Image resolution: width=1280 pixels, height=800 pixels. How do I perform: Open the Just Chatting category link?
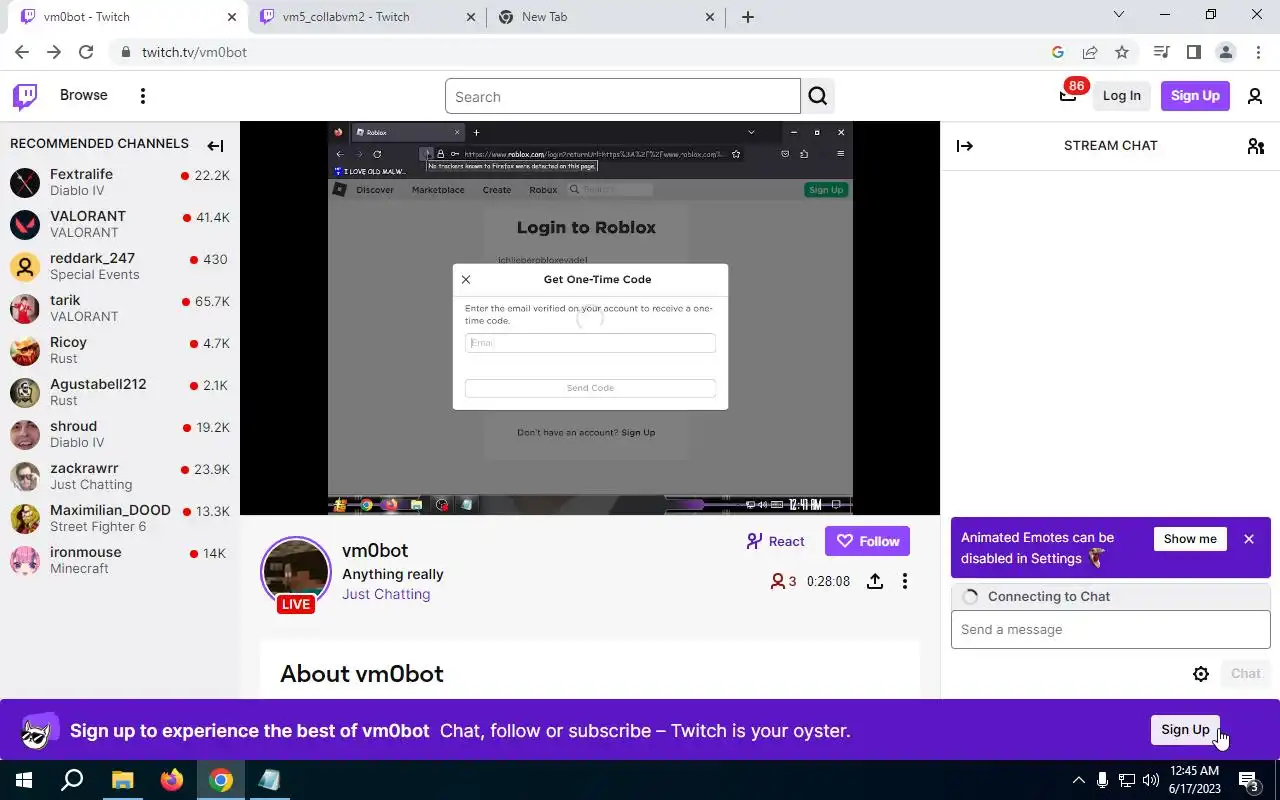click(386, 594)
